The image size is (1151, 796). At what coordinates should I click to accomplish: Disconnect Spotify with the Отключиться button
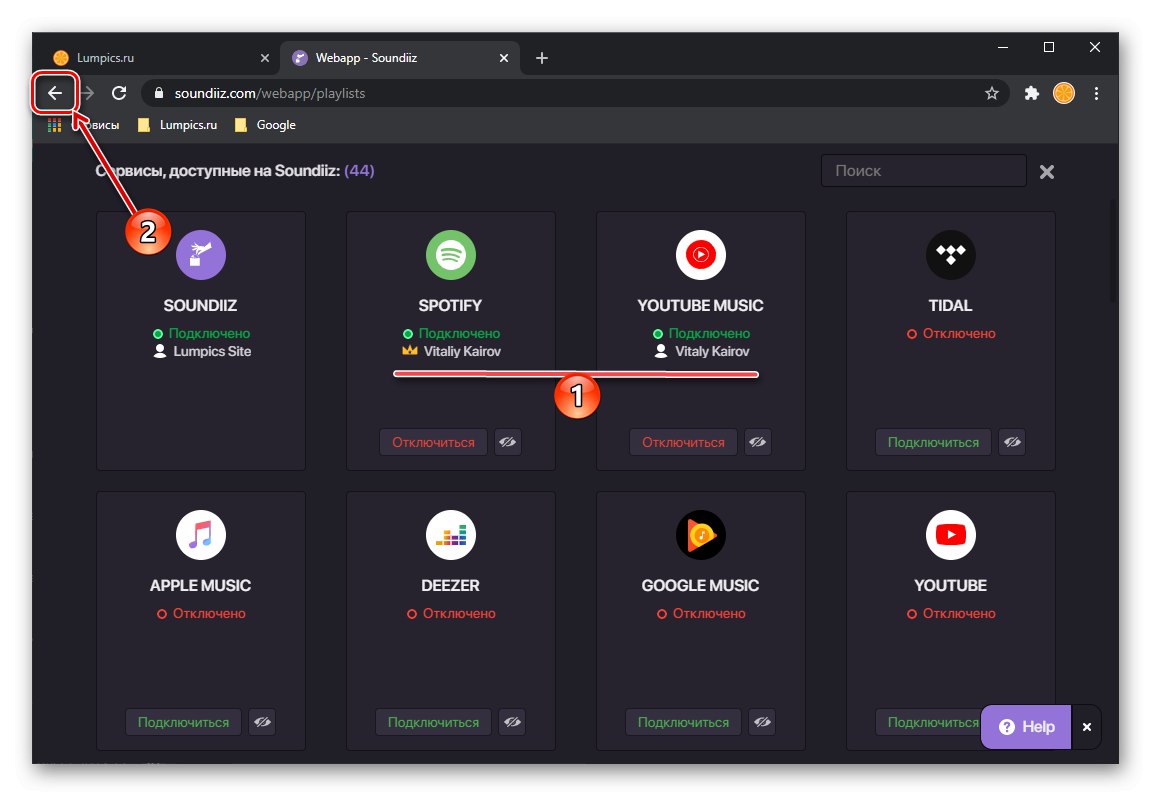[433, 442]
